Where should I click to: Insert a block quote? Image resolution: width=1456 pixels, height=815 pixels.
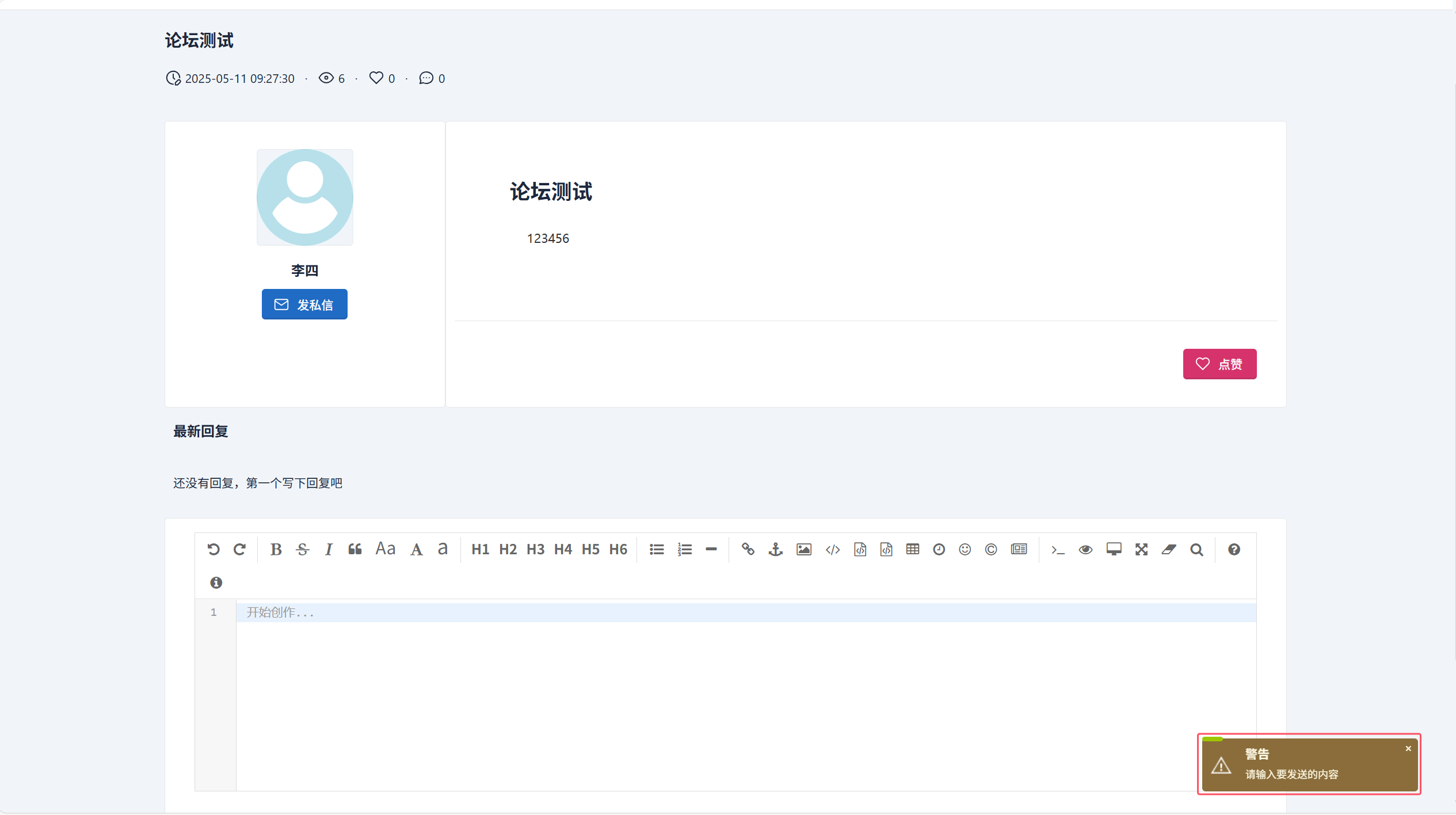(355, 550)
